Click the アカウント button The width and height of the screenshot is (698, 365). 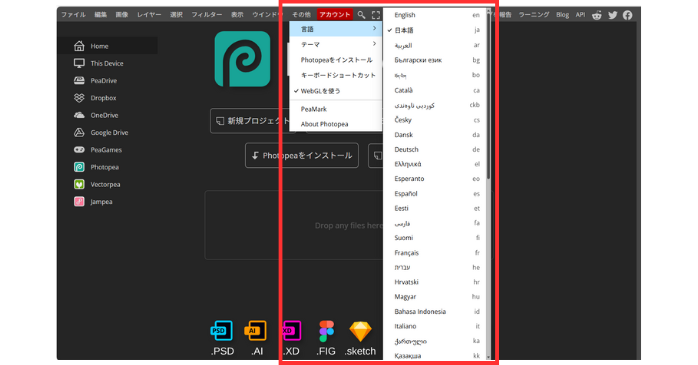[335, 15]
